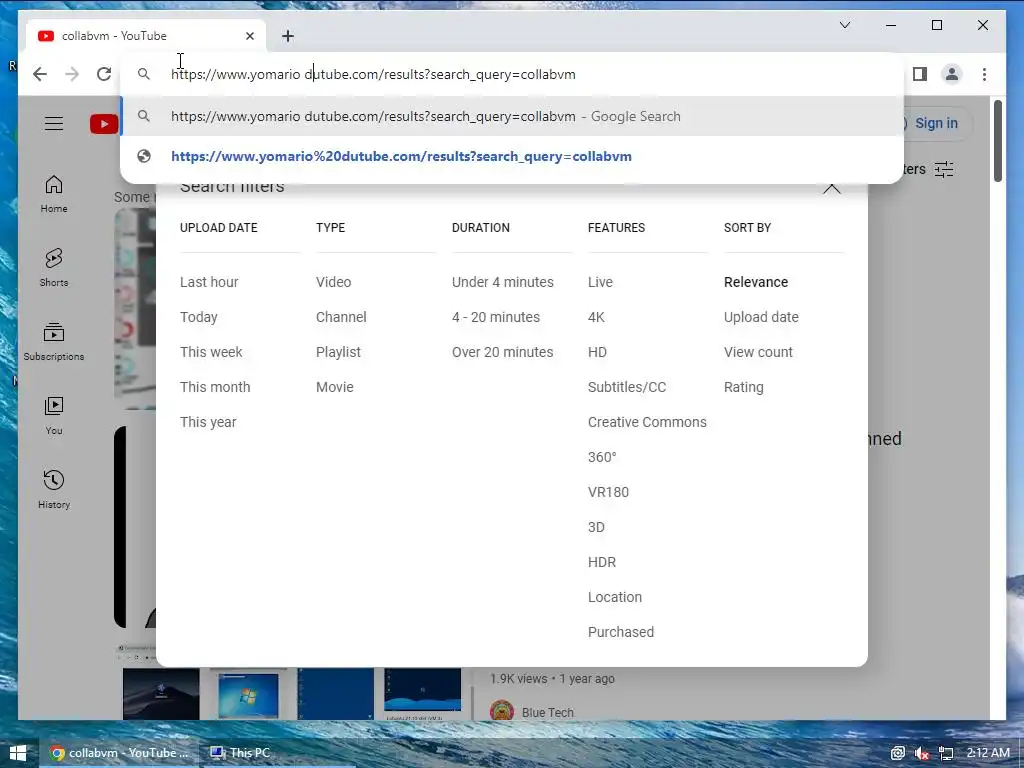This screenshot has height=768, width=1024.
Task: Enable the Subtitles/CC filter
Action: coord(627,387)
